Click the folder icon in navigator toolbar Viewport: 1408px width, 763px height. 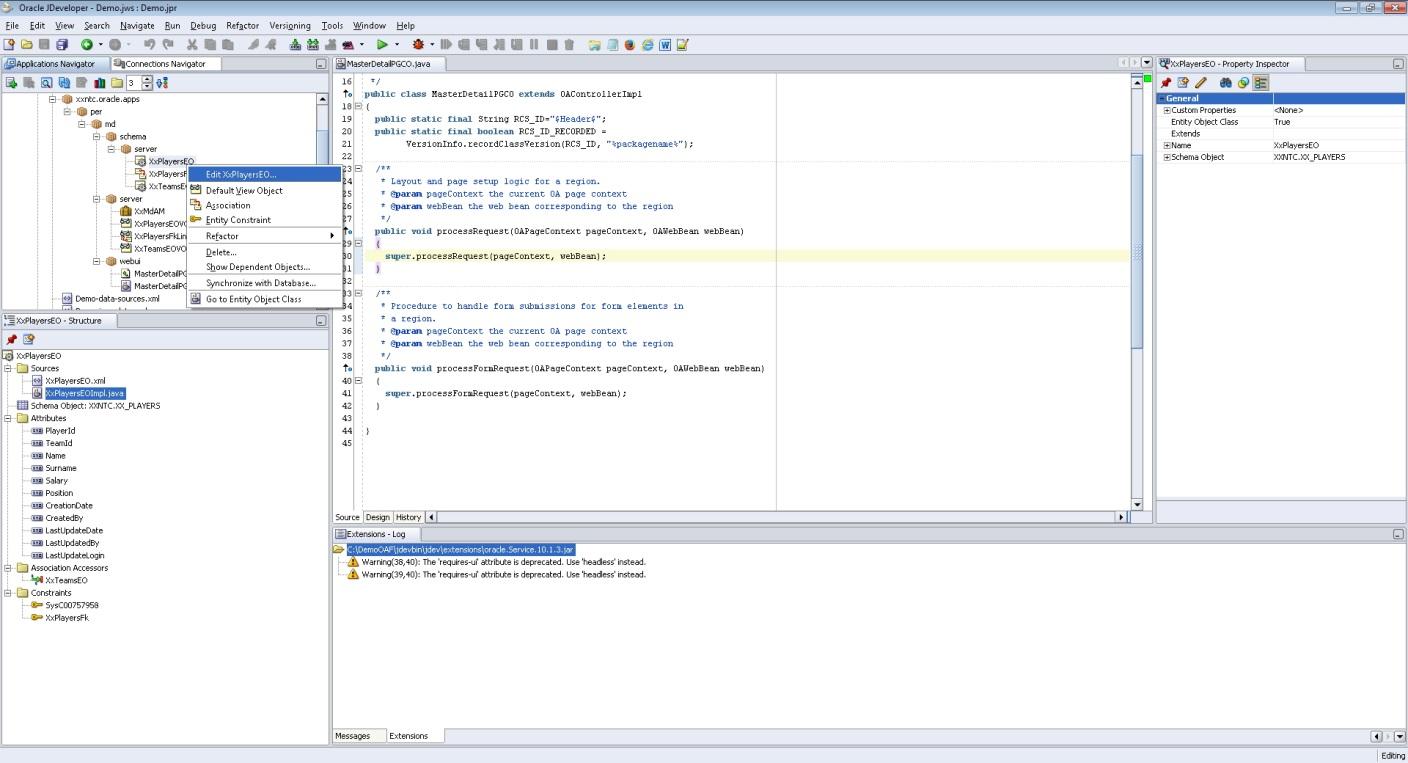click(x=117, y=83)
